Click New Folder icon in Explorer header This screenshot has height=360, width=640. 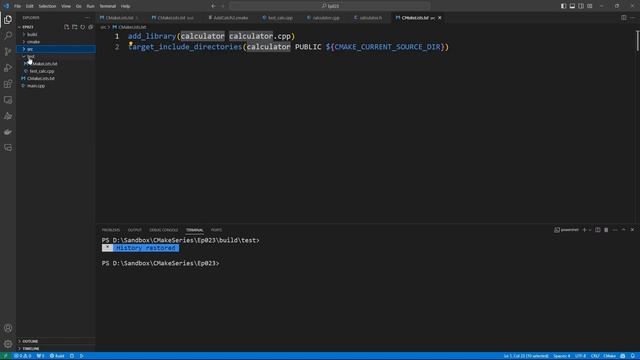tap(75, 27)
